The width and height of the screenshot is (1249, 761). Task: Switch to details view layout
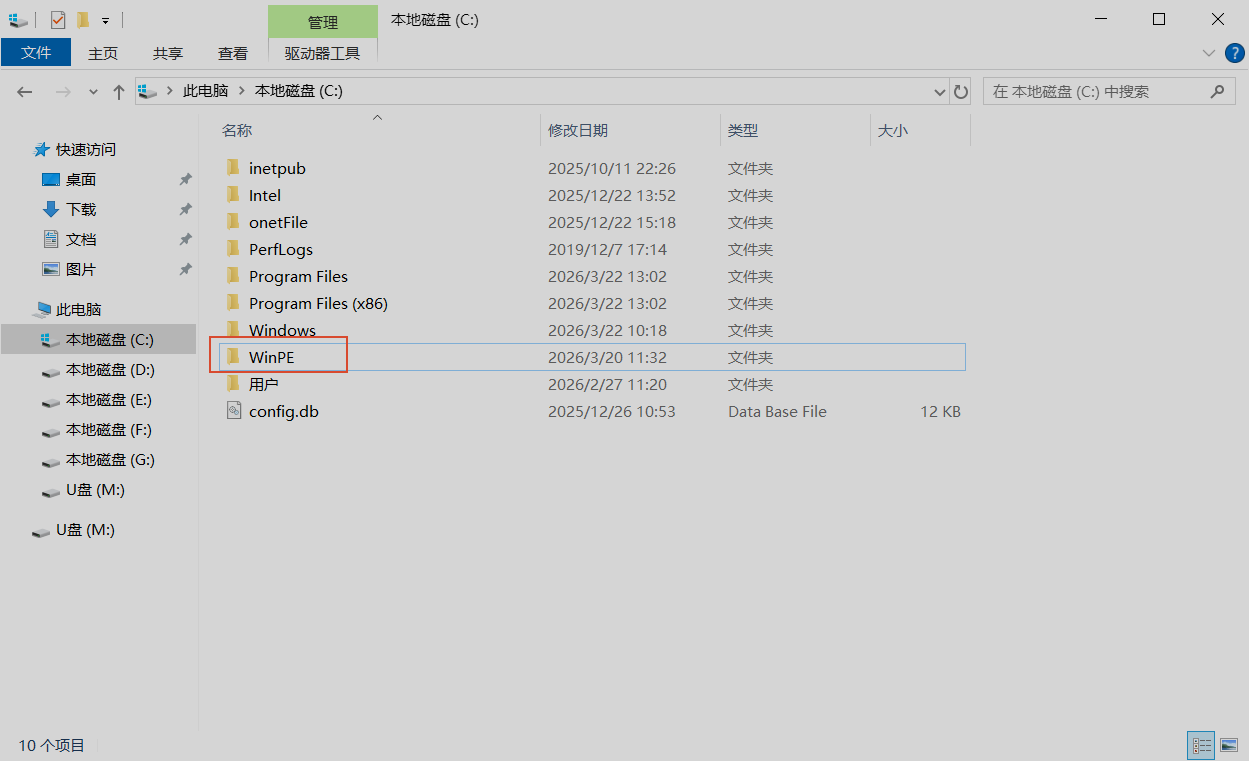coord(1201,745)
